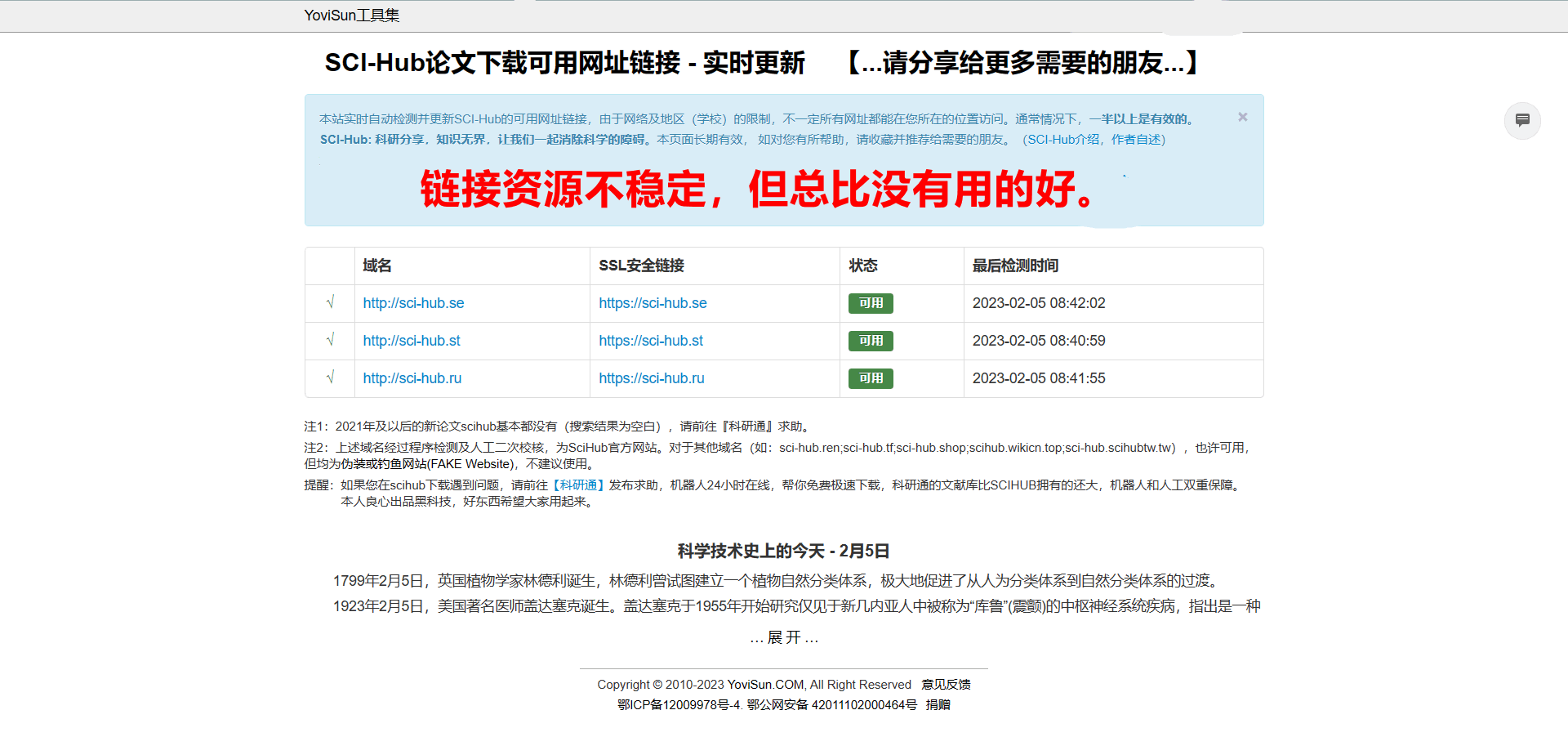Screen dimensions: 1568x737
Task: Open https://sci-hub.ru SSL link
Action: coord(652,378)
